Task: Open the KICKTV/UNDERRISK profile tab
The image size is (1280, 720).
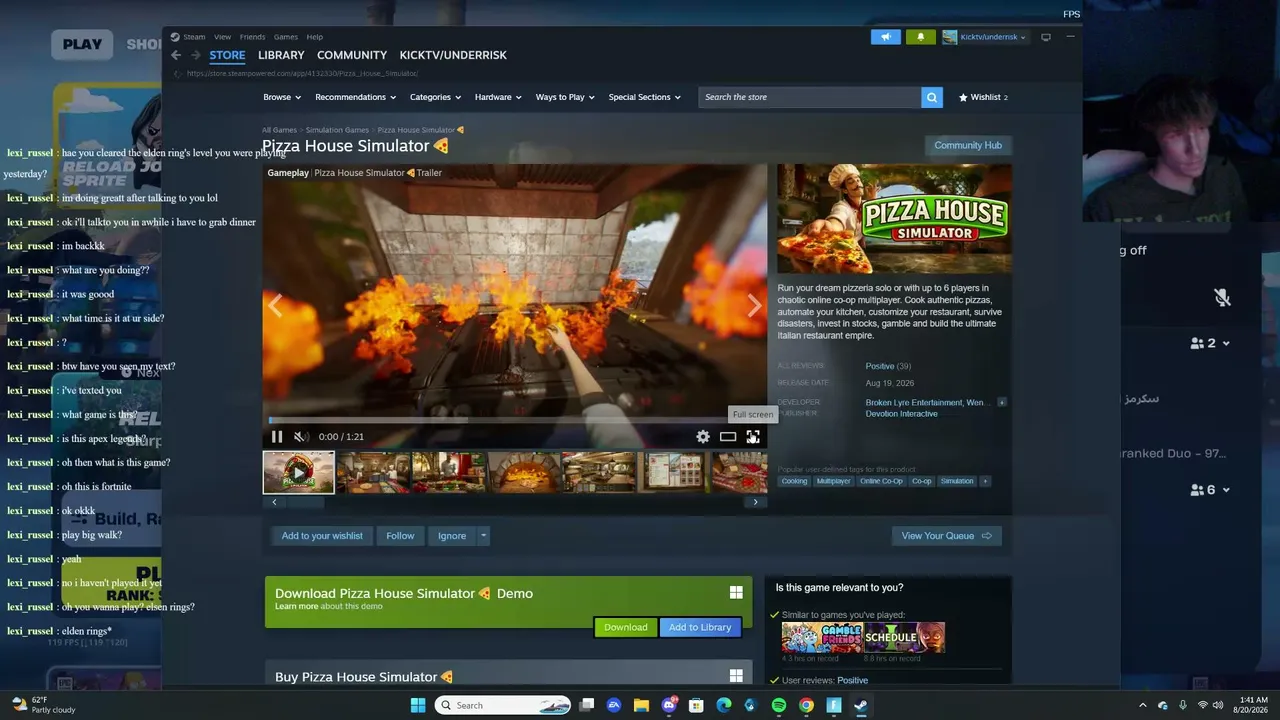Action: pos(453,55)
